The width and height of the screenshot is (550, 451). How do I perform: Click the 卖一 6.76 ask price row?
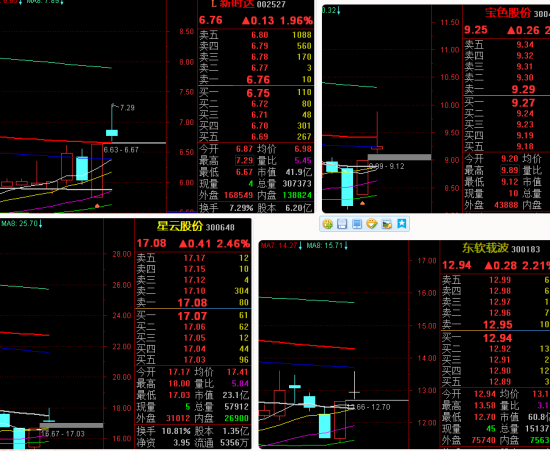pyautogui.click(x=256, y=80)
